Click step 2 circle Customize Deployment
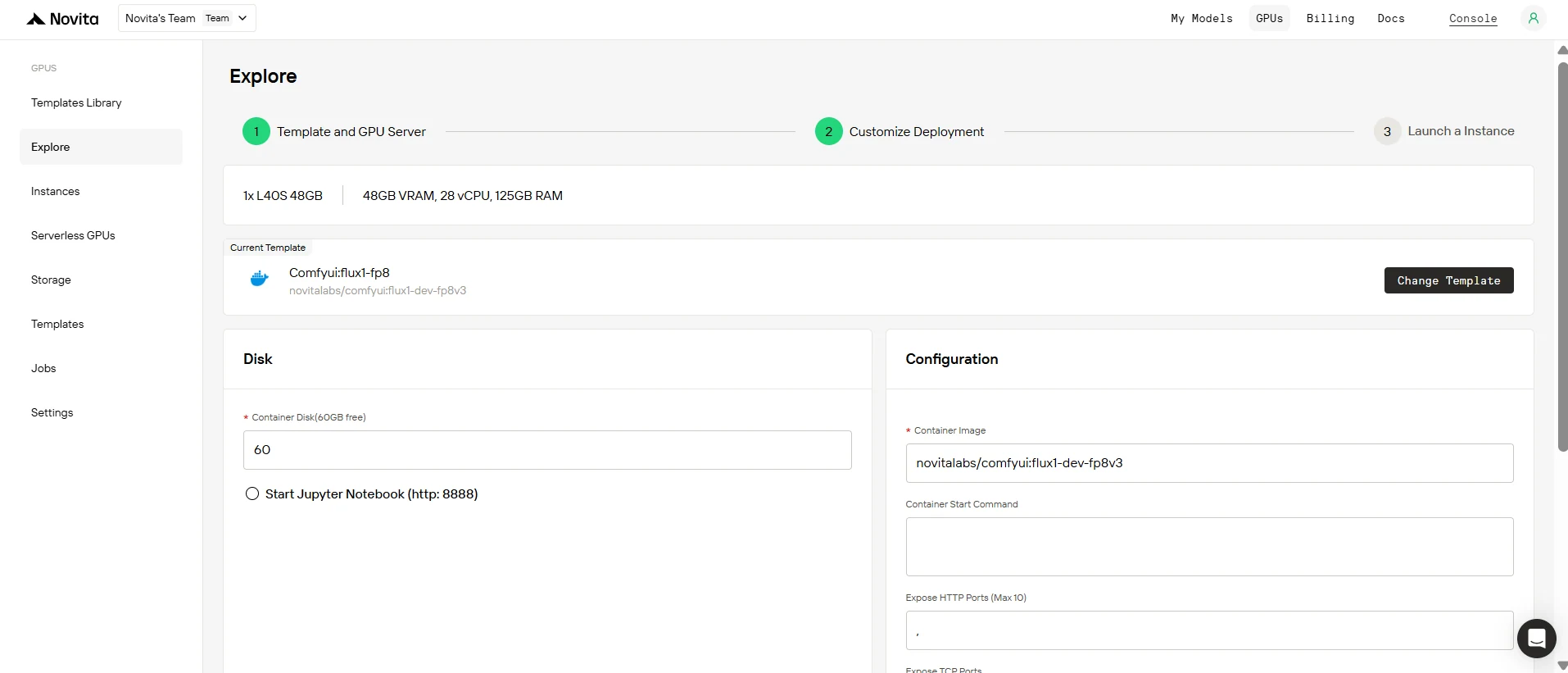1568x673 pixels. click(x=829, y=131)
